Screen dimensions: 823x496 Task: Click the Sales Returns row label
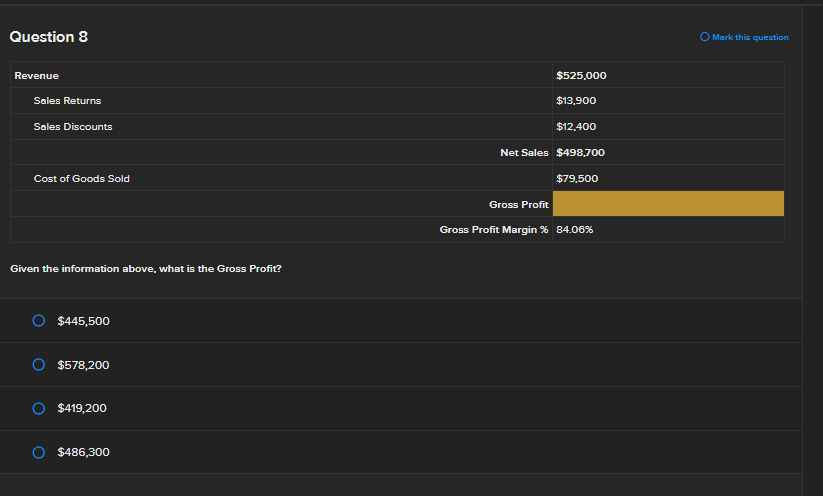67,101
